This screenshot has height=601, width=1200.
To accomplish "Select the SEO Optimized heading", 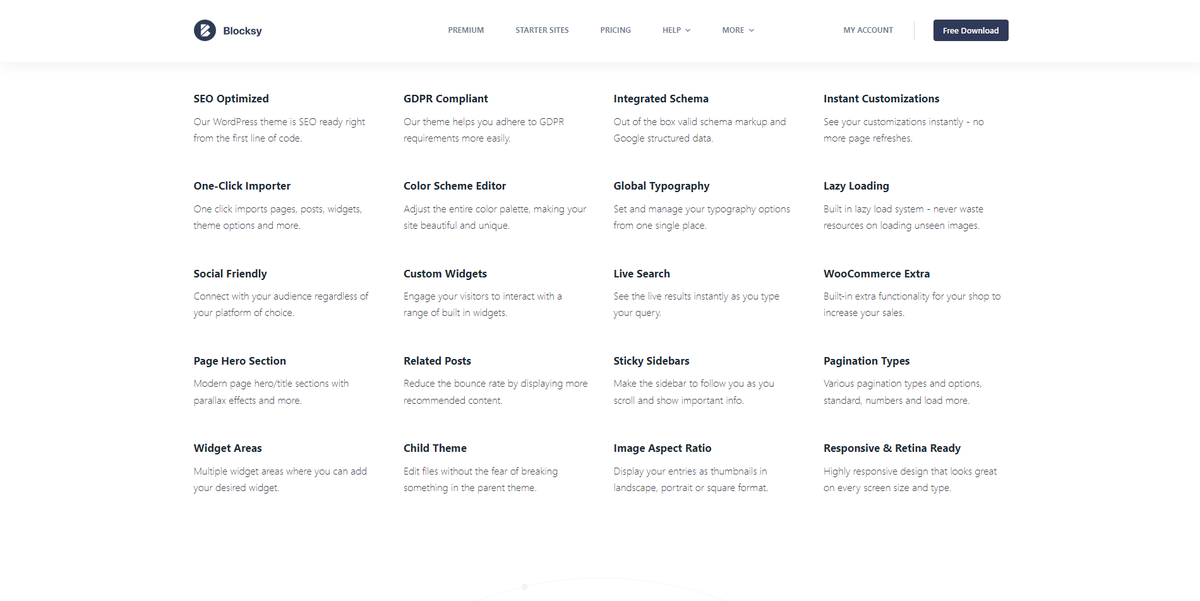I will click(x=231, y=99).
